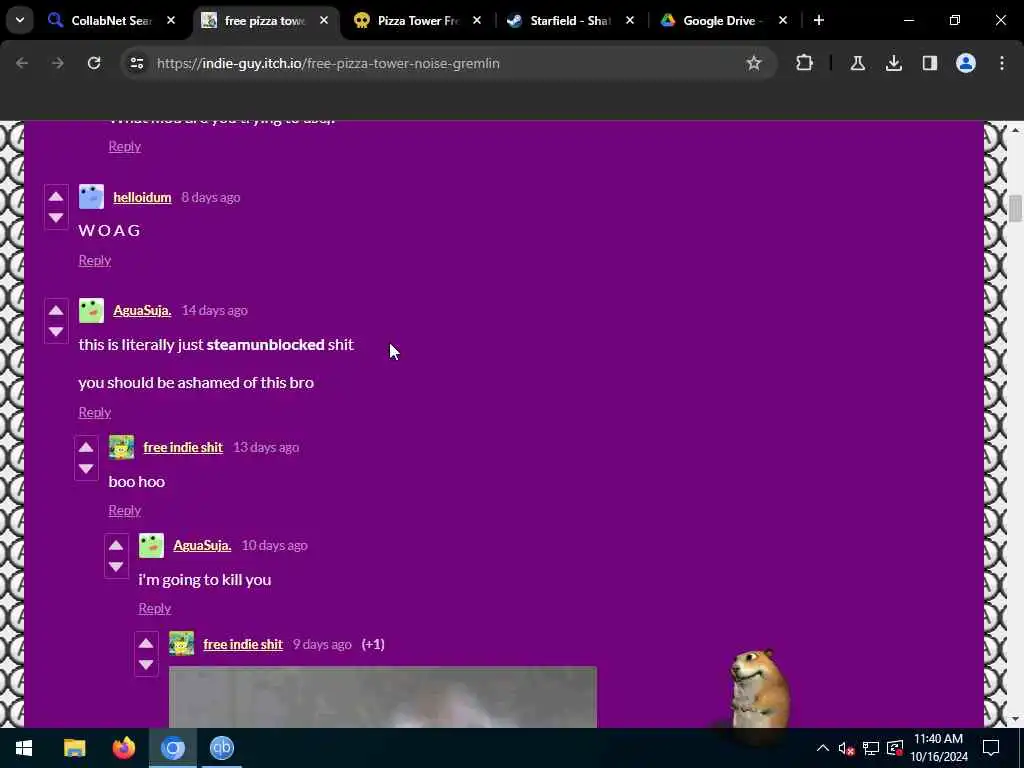The height and width of the screenshot is (768, 1024).
Task: Click the address bar URL
Action: (328, 63)
